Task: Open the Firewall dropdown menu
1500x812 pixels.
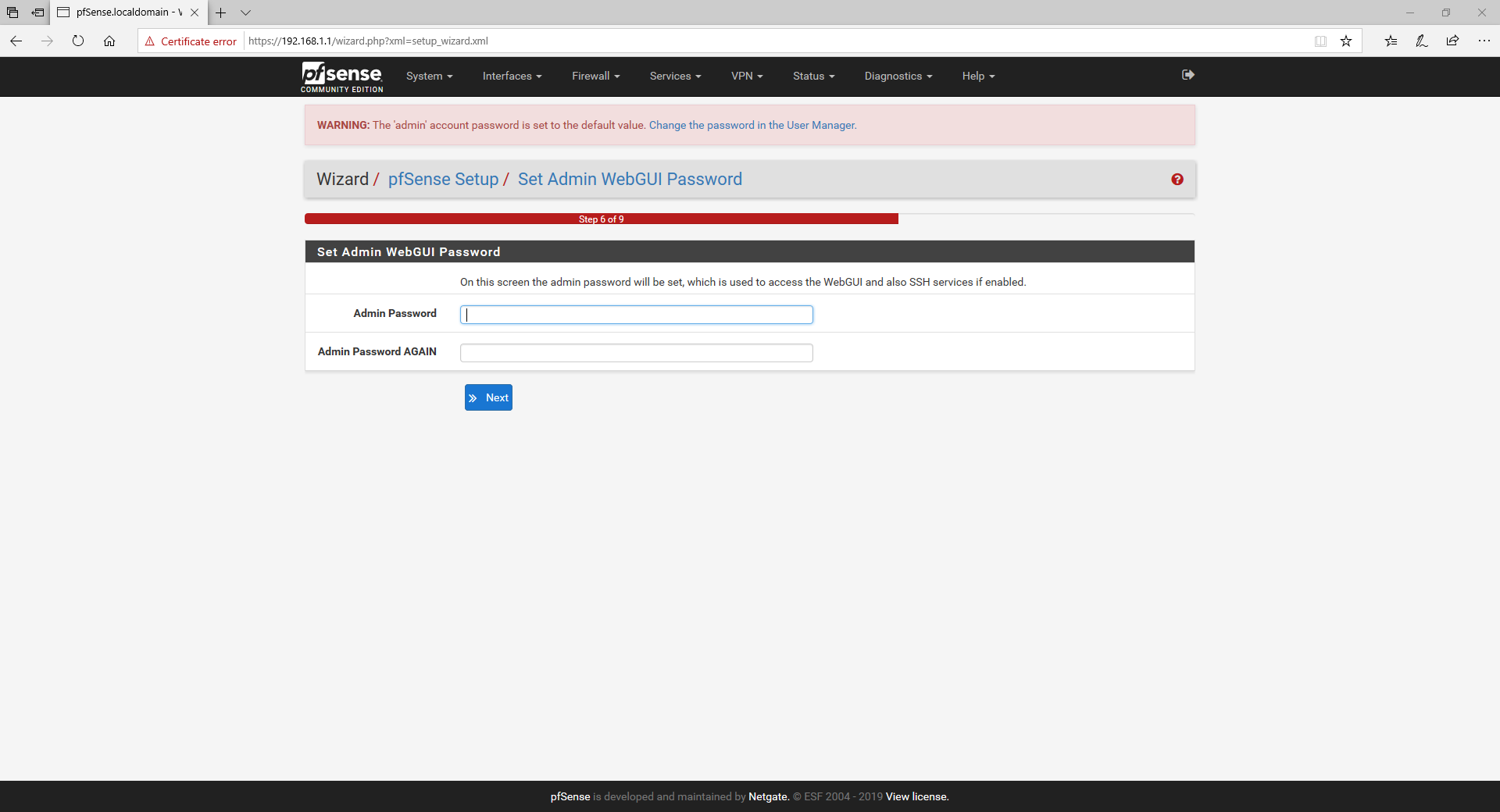Action: coord(595,77)
